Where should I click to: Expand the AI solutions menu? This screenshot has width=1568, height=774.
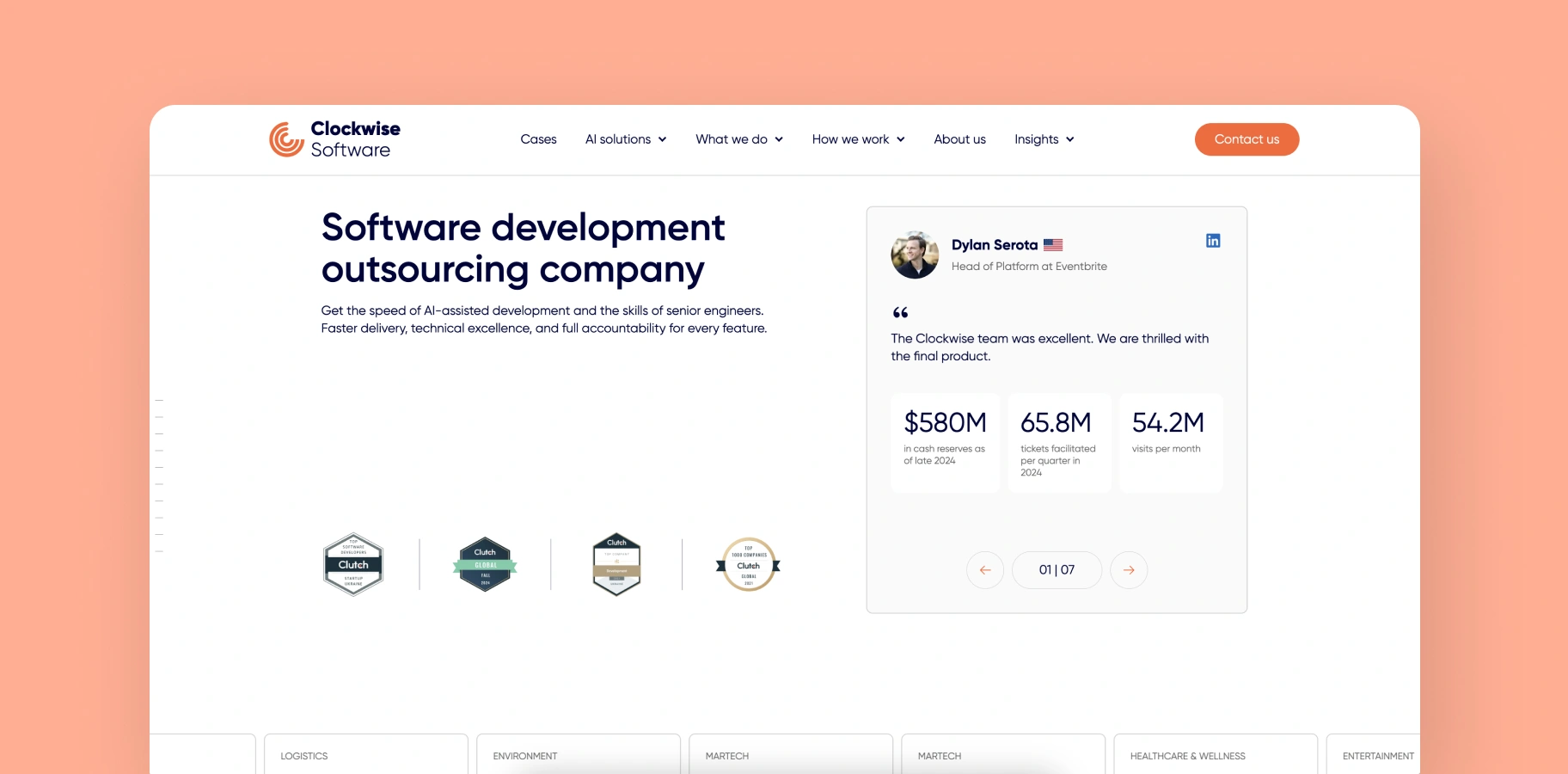tap(626, 139)
